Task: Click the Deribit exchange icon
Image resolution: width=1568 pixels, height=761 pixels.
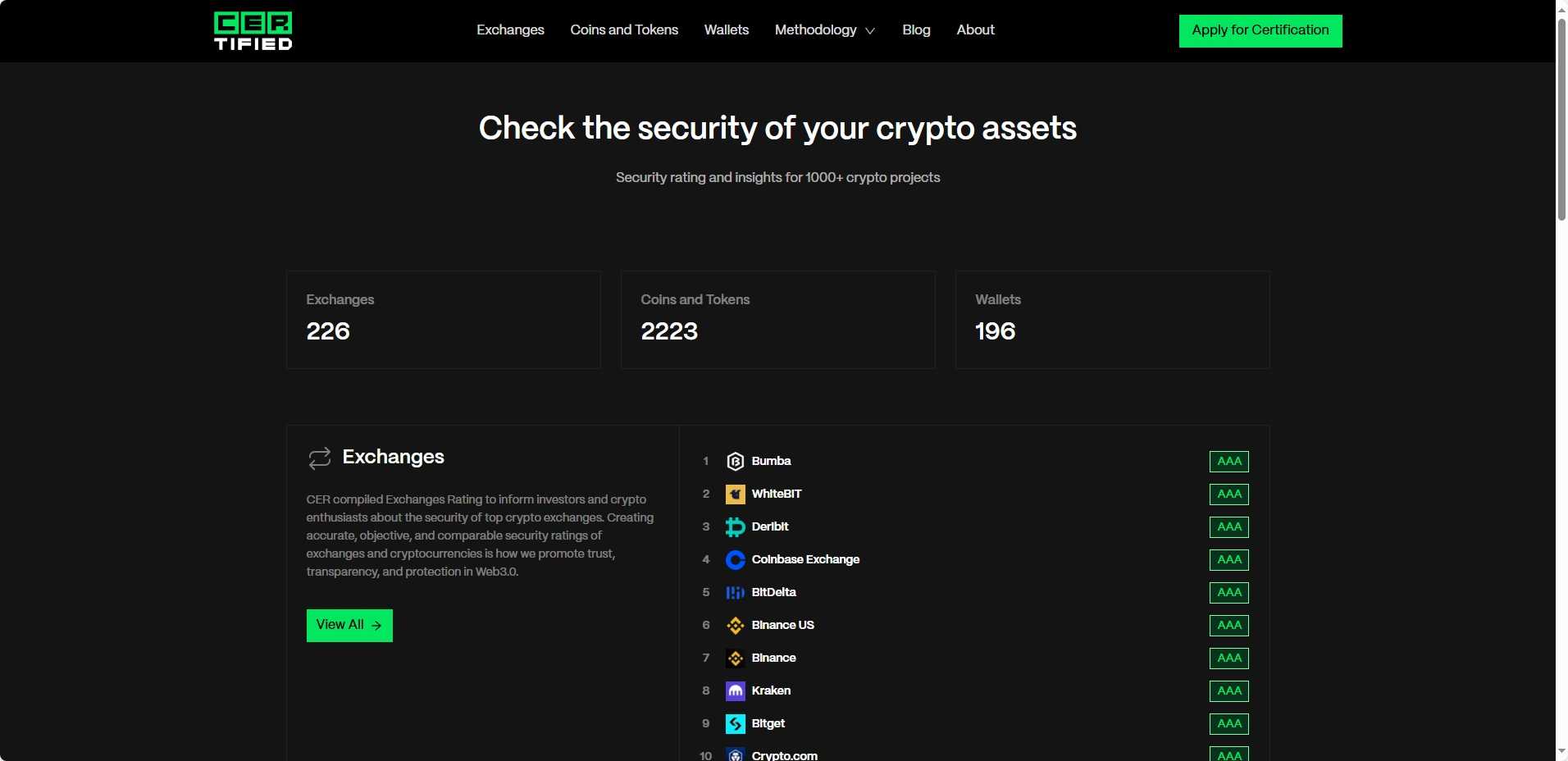Action: 735,527
